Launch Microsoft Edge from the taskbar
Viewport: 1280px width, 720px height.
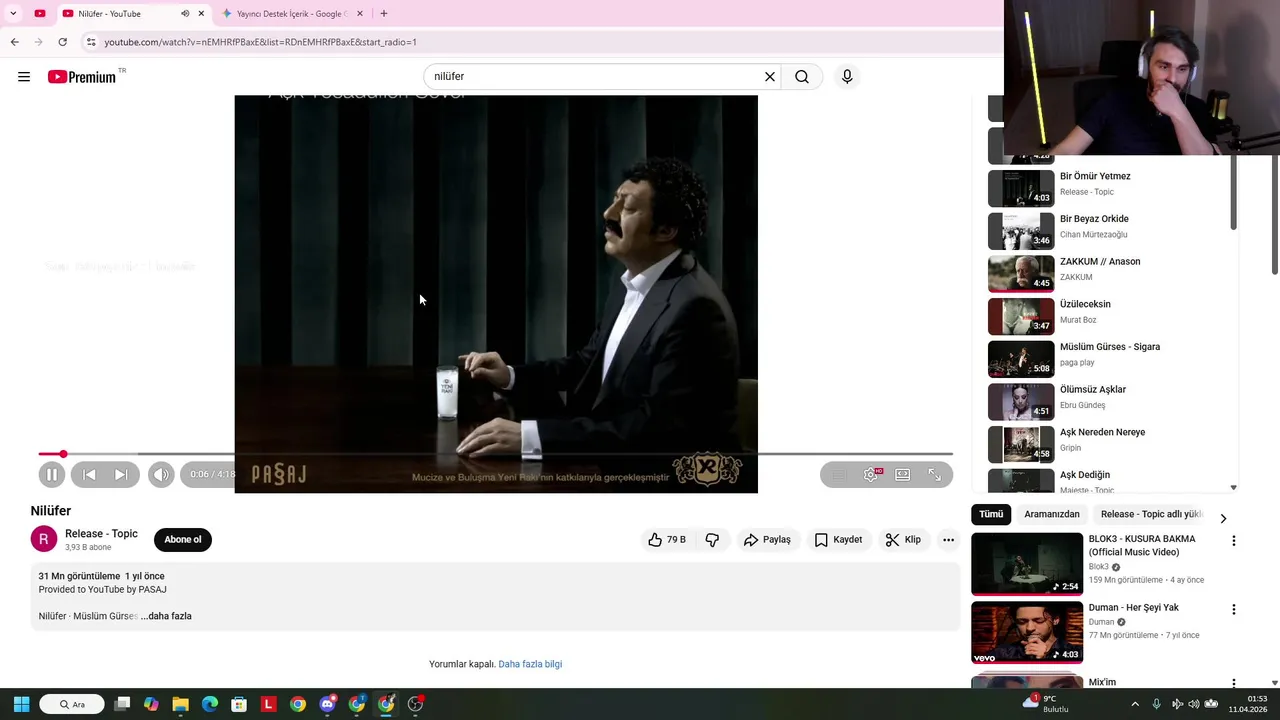point(210,704)
